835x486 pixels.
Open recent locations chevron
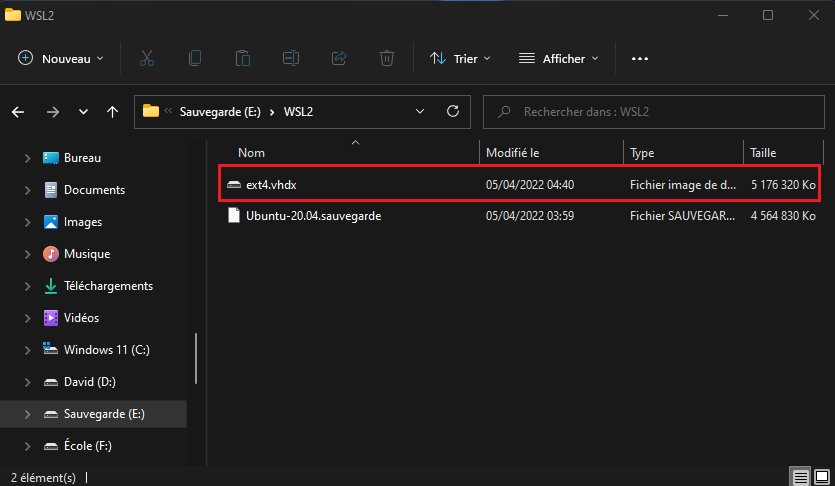click(x=83, y=112)
